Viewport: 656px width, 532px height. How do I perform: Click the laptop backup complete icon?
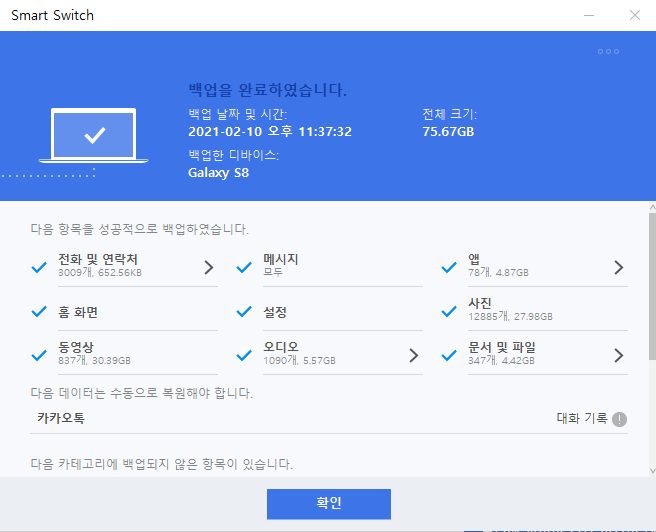click(x=94, y=136)
